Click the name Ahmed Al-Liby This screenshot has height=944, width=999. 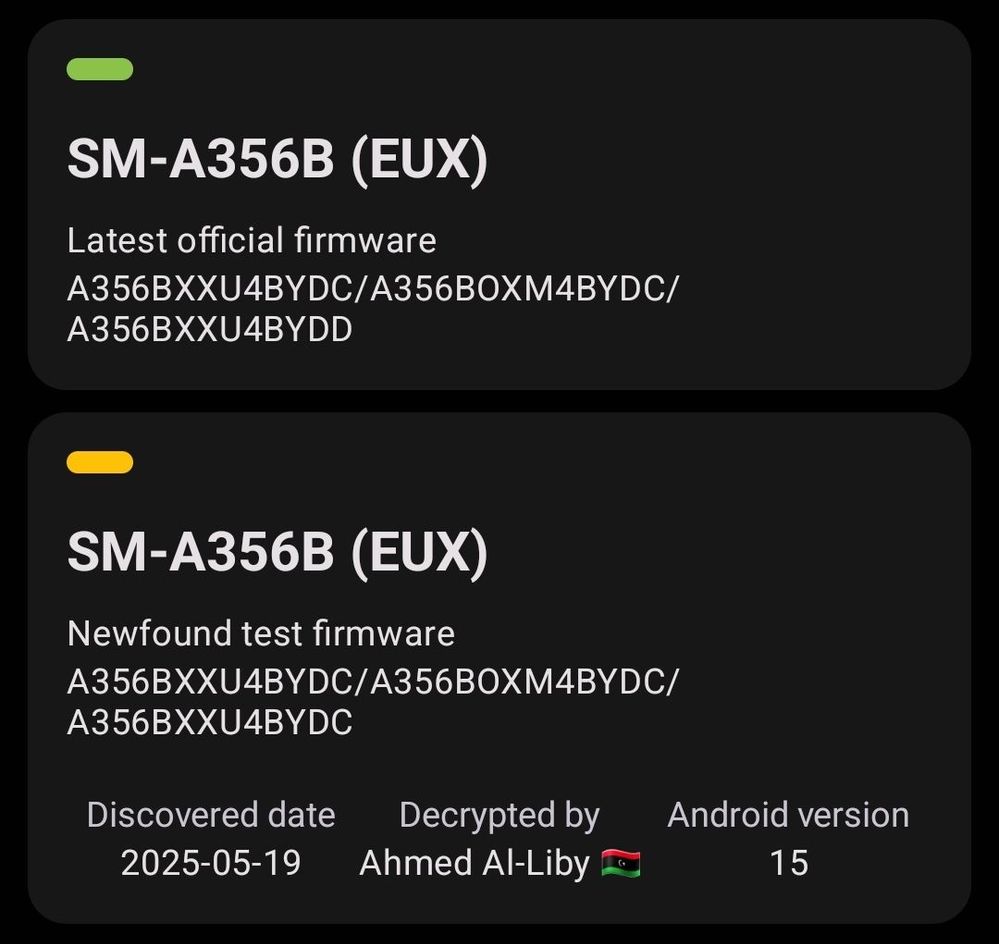(475, 864)
